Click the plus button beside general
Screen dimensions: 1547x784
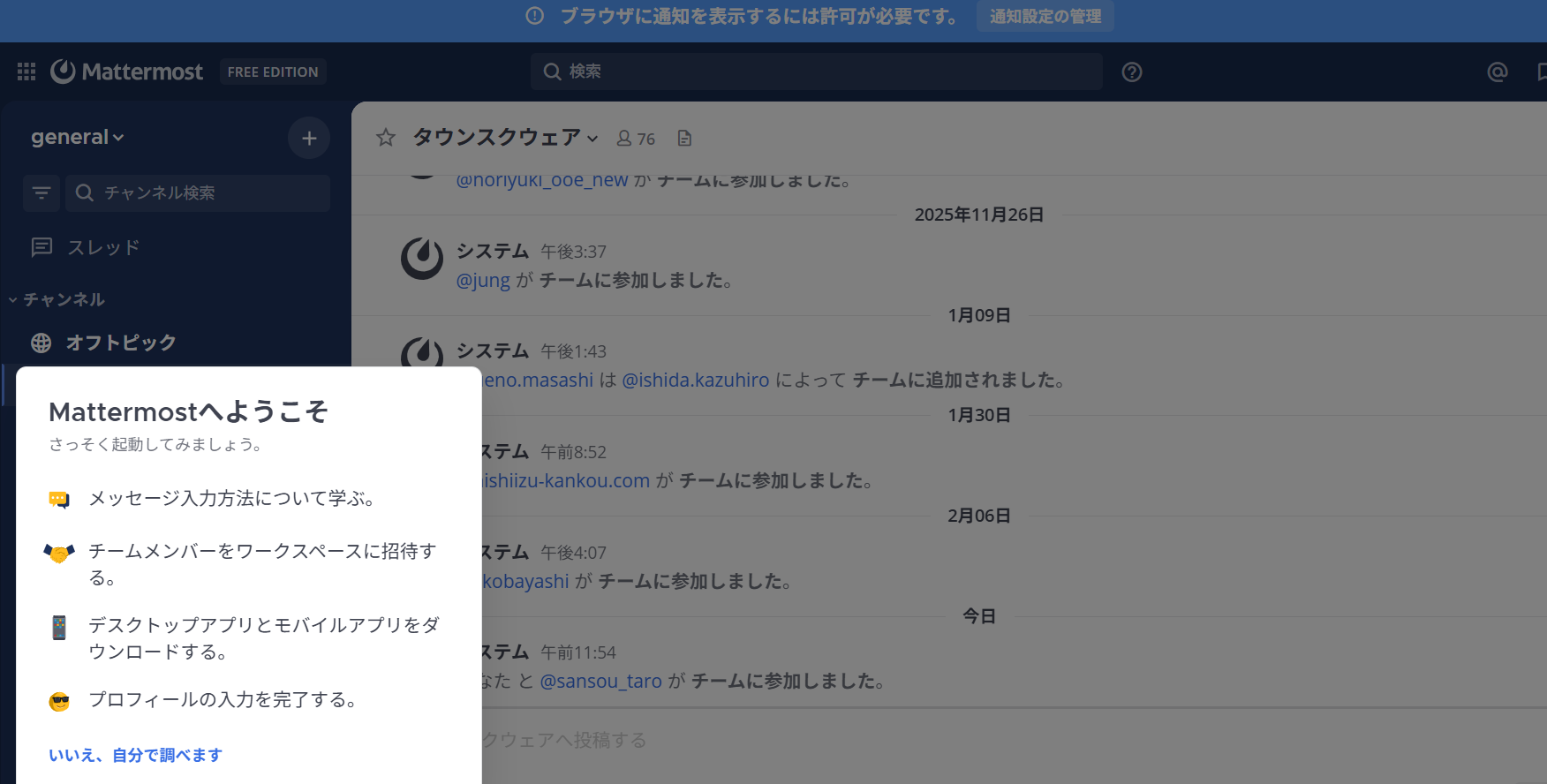click(x=309, y=138)
